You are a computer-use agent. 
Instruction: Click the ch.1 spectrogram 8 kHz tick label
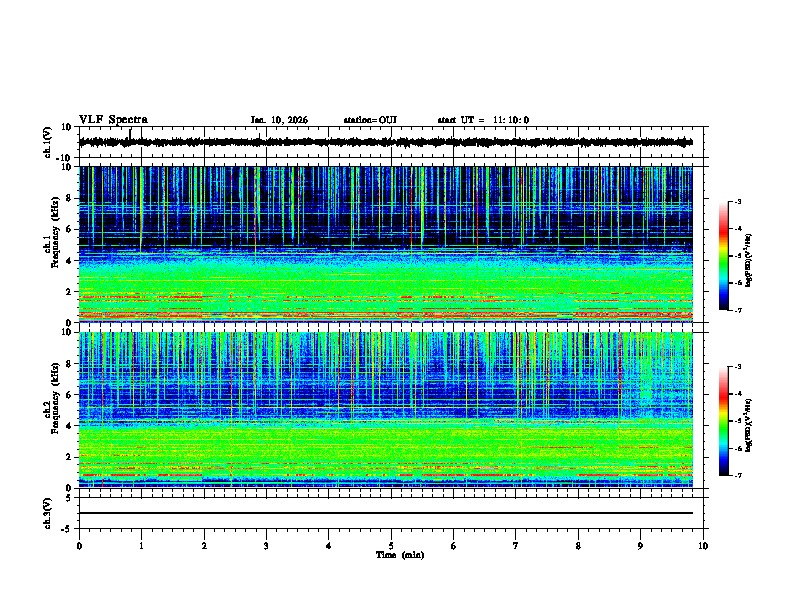point(70,198)
